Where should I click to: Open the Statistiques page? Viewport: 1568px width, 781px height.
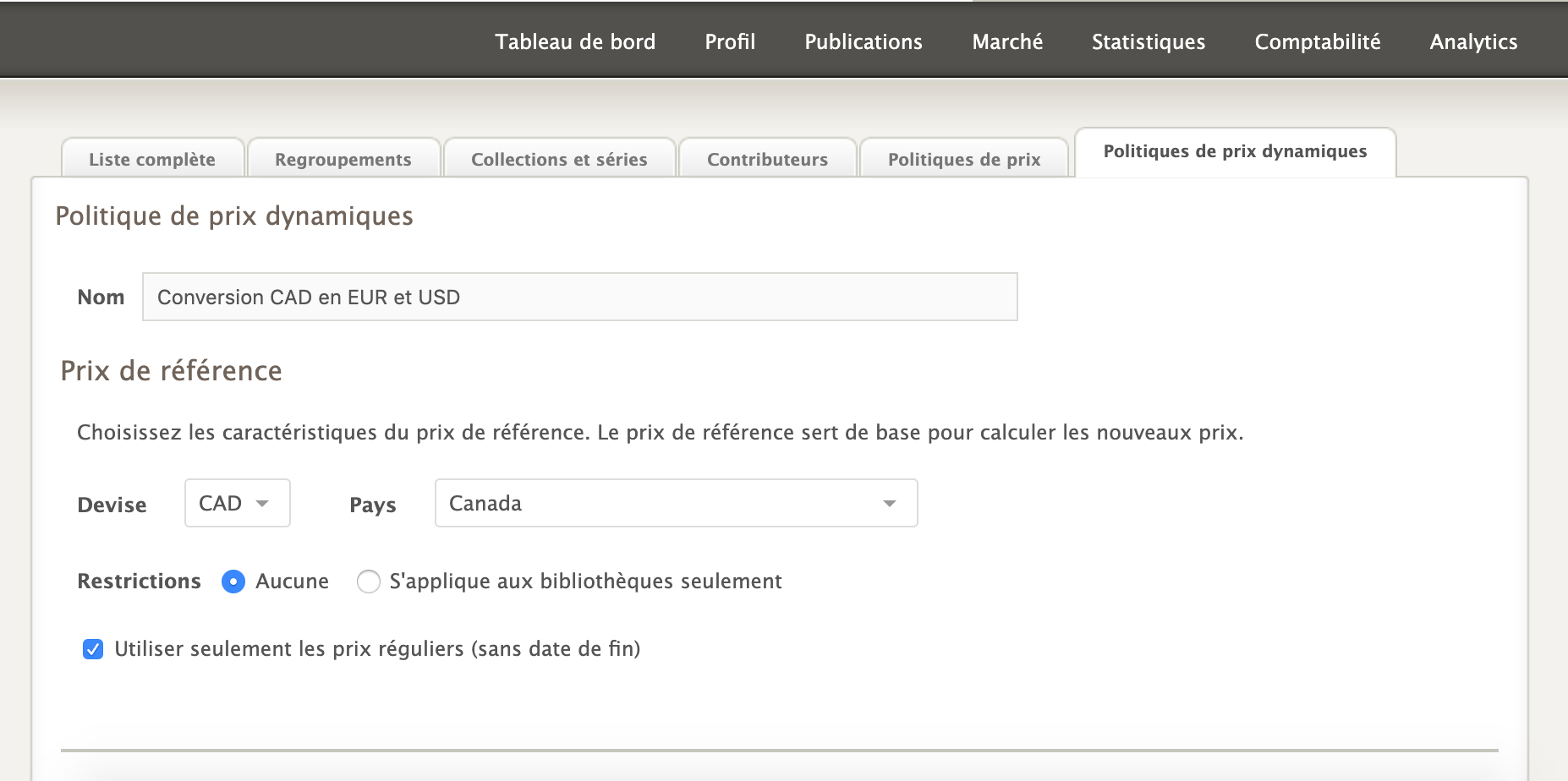click(x=1148, y=41)
